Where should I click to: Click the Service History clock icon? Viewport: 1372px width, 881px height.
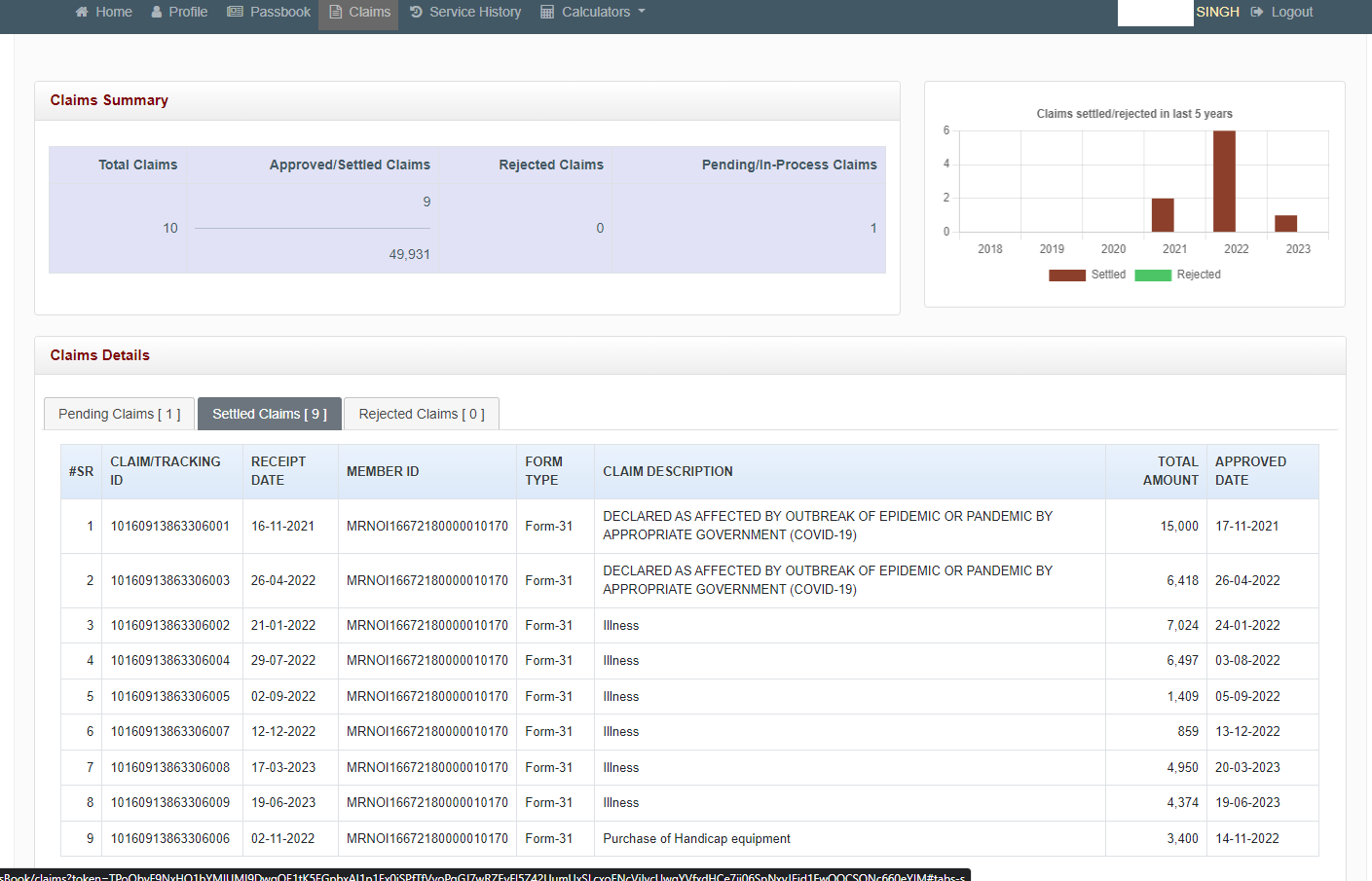coord(416,12)
